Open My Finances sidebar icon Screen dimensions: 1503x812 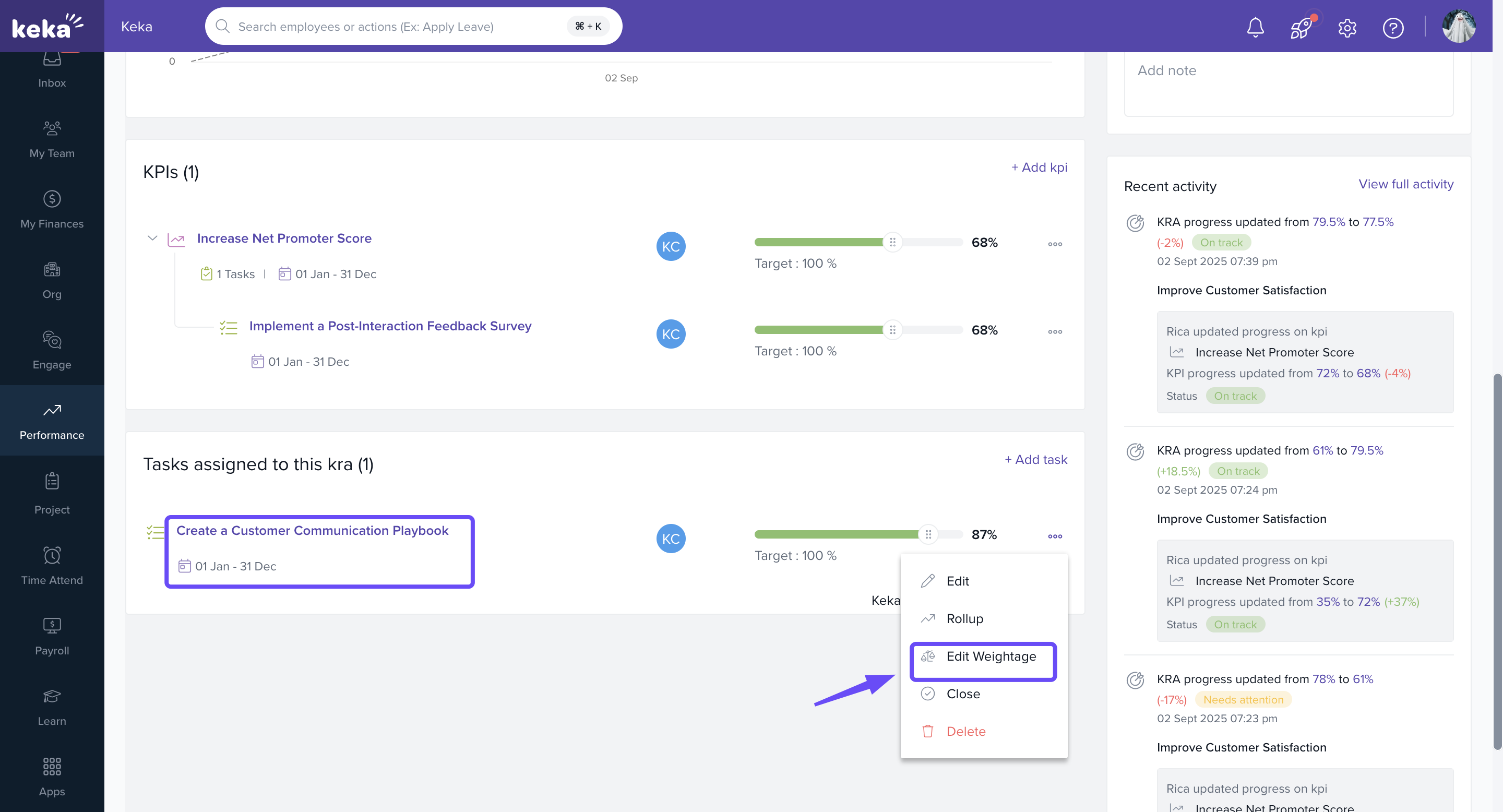(x=52, y=209)
